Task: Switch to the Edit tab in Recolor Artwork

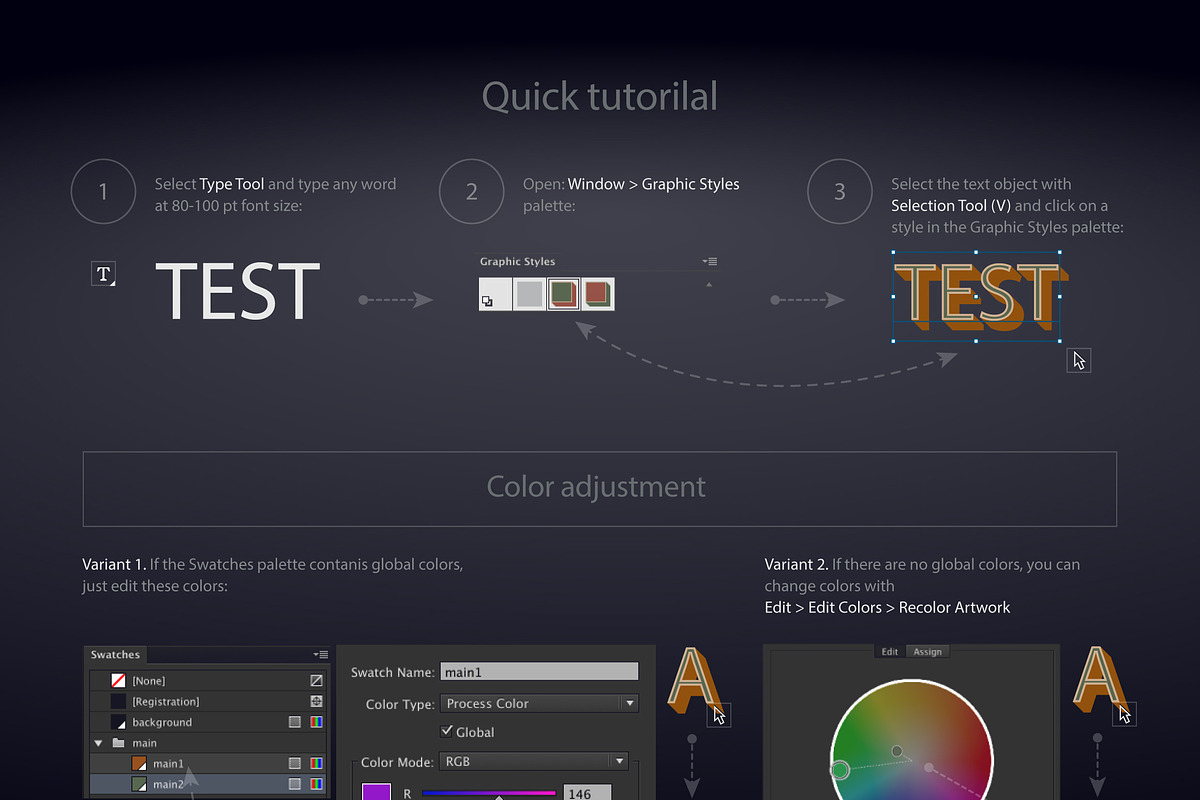Action: coord(889,652)
